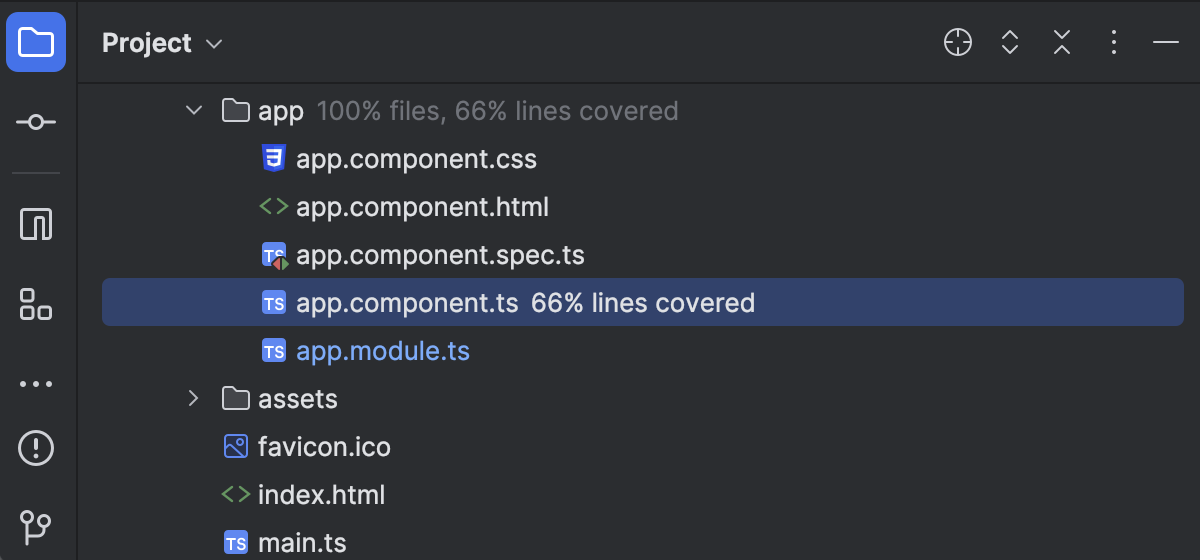Collapse all items in project tree

1062,43
